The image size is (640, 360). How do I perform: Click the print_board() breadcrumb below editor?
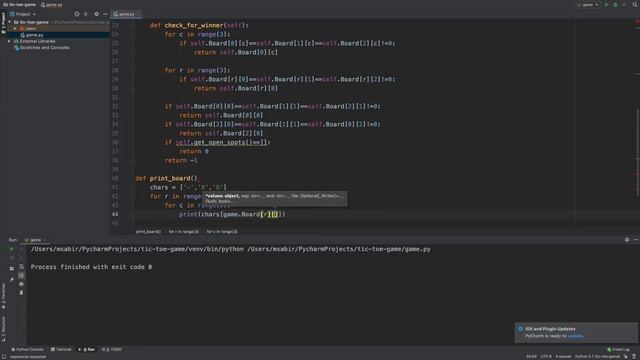click(148, 232)
